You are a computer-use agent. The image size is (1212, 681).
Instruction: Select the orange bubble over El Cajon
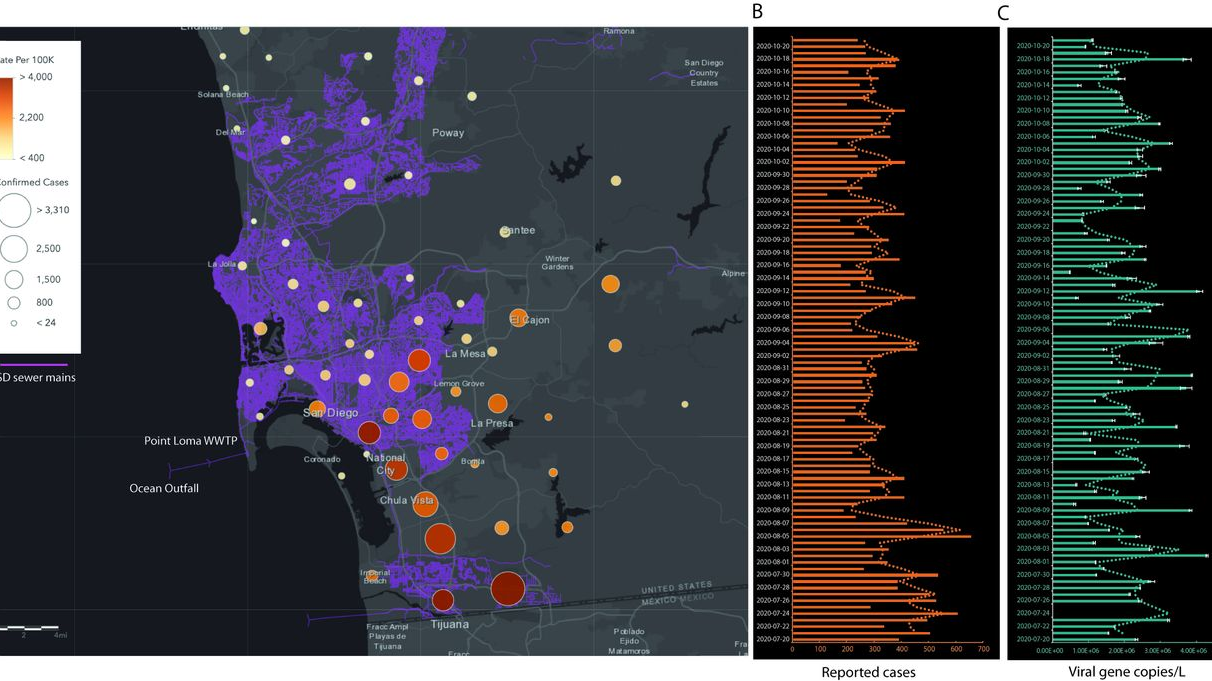coord(519,320)
